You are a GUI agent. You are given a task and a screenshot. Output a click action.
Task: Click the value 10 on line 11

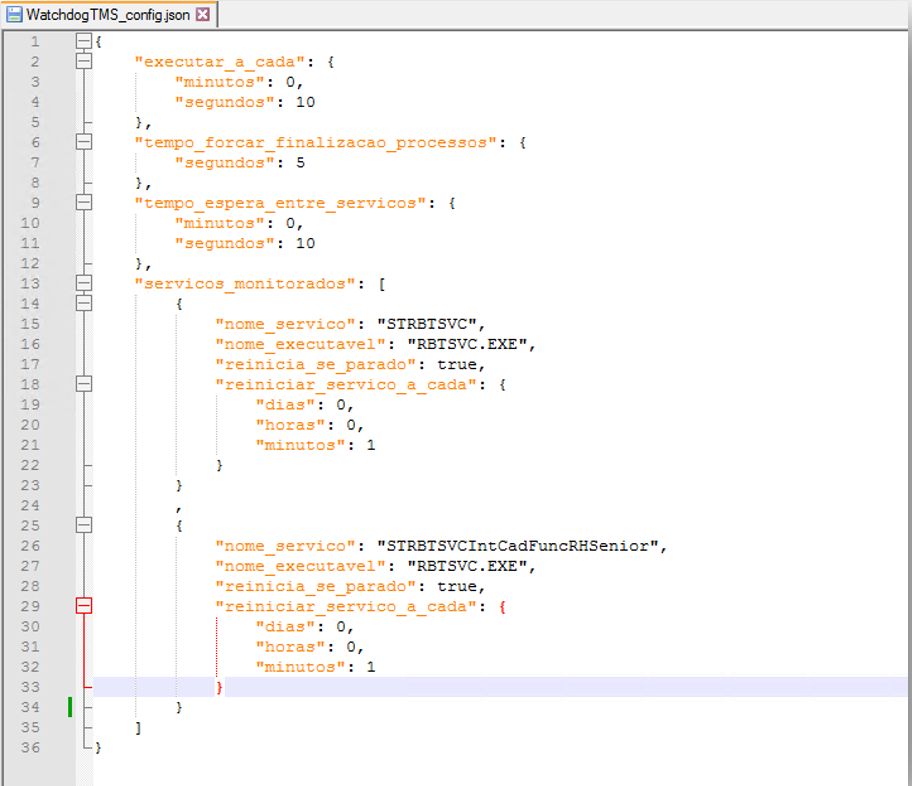(305, 243)
